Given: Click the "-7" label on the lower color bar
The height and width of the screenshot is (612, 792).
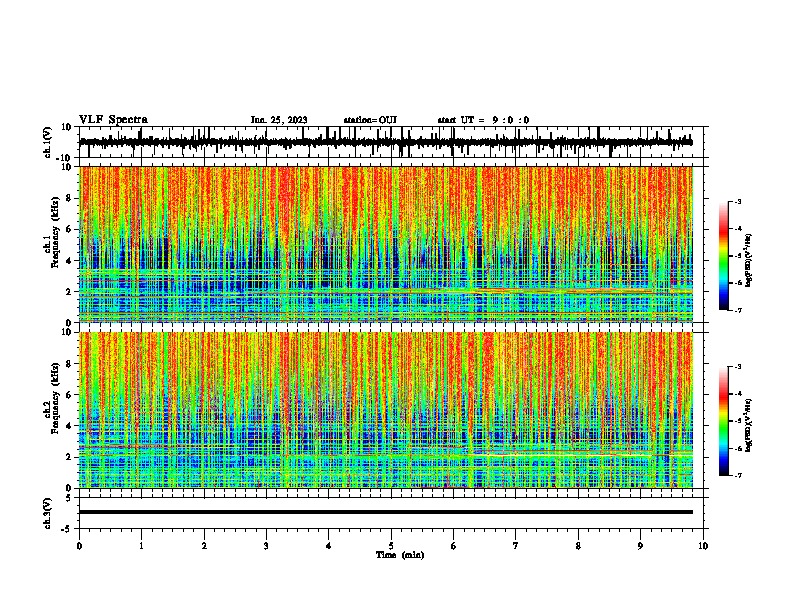Looking at the screenshot, I should click(x=737, y=475).
